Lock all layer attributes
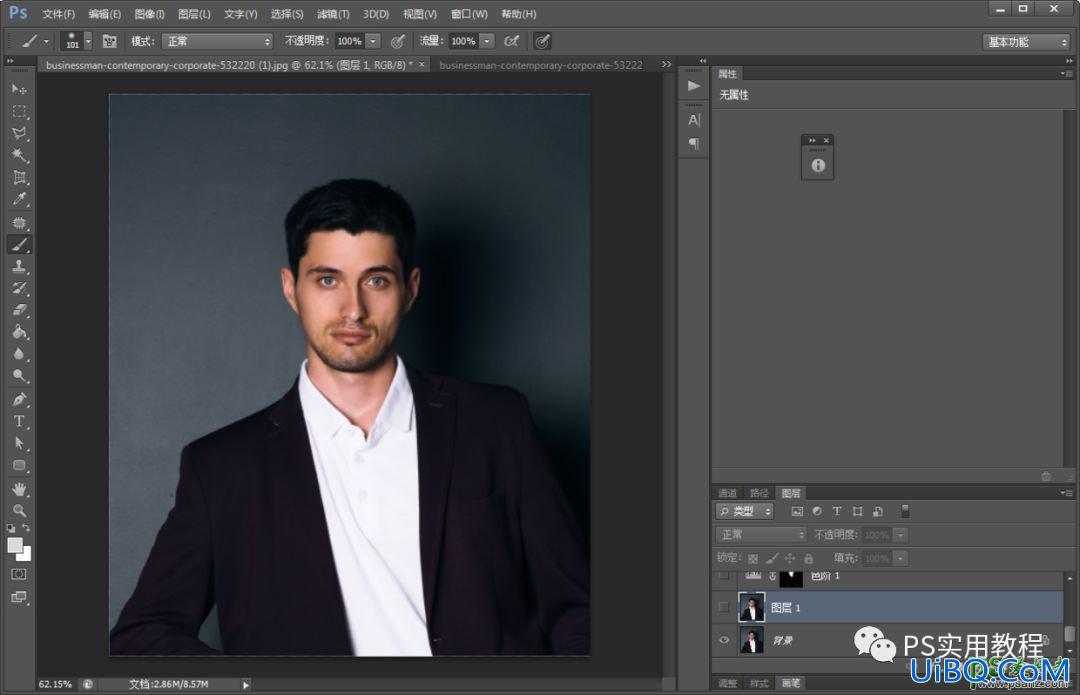1080x695 pixels. (809, 559)
